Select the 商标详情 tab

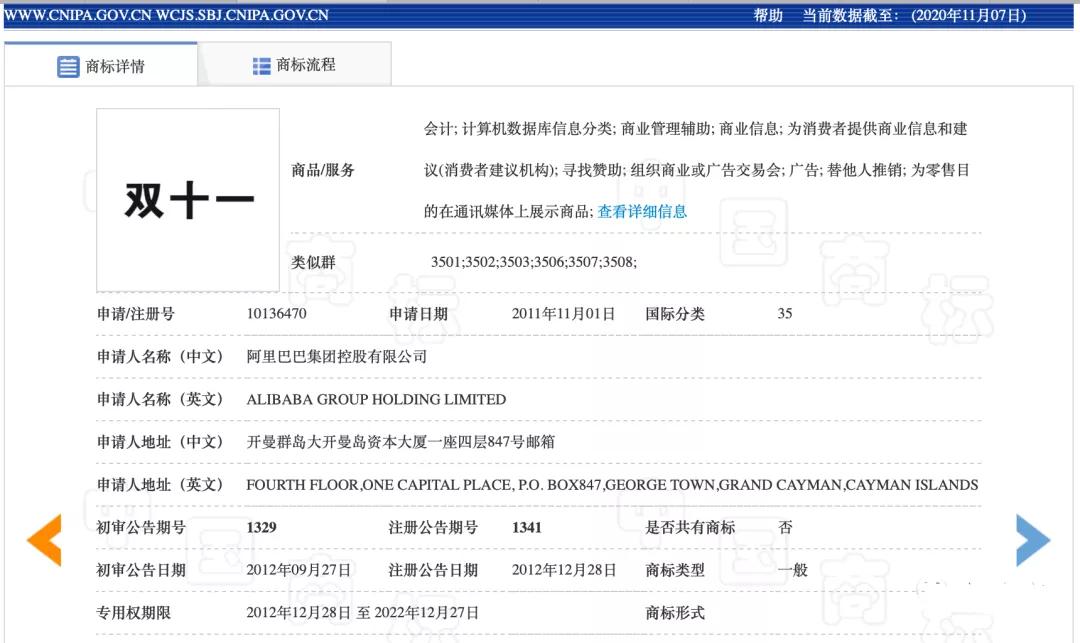click(113, 64)
